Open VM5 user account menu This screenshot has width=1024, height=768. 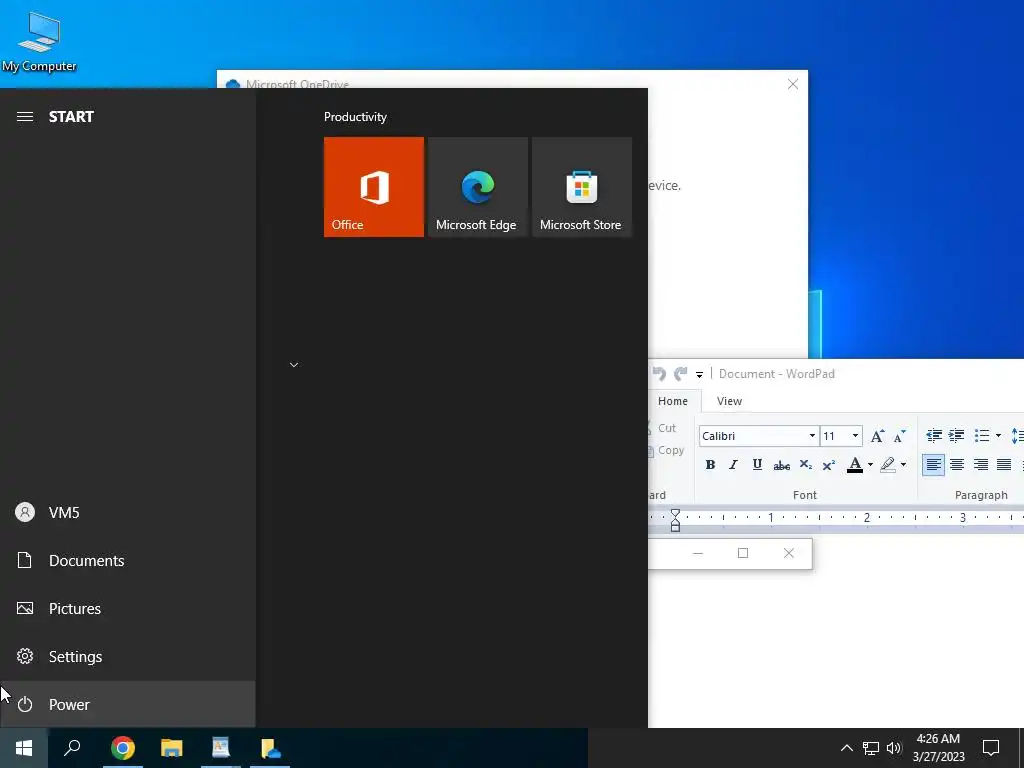[128, 512]
